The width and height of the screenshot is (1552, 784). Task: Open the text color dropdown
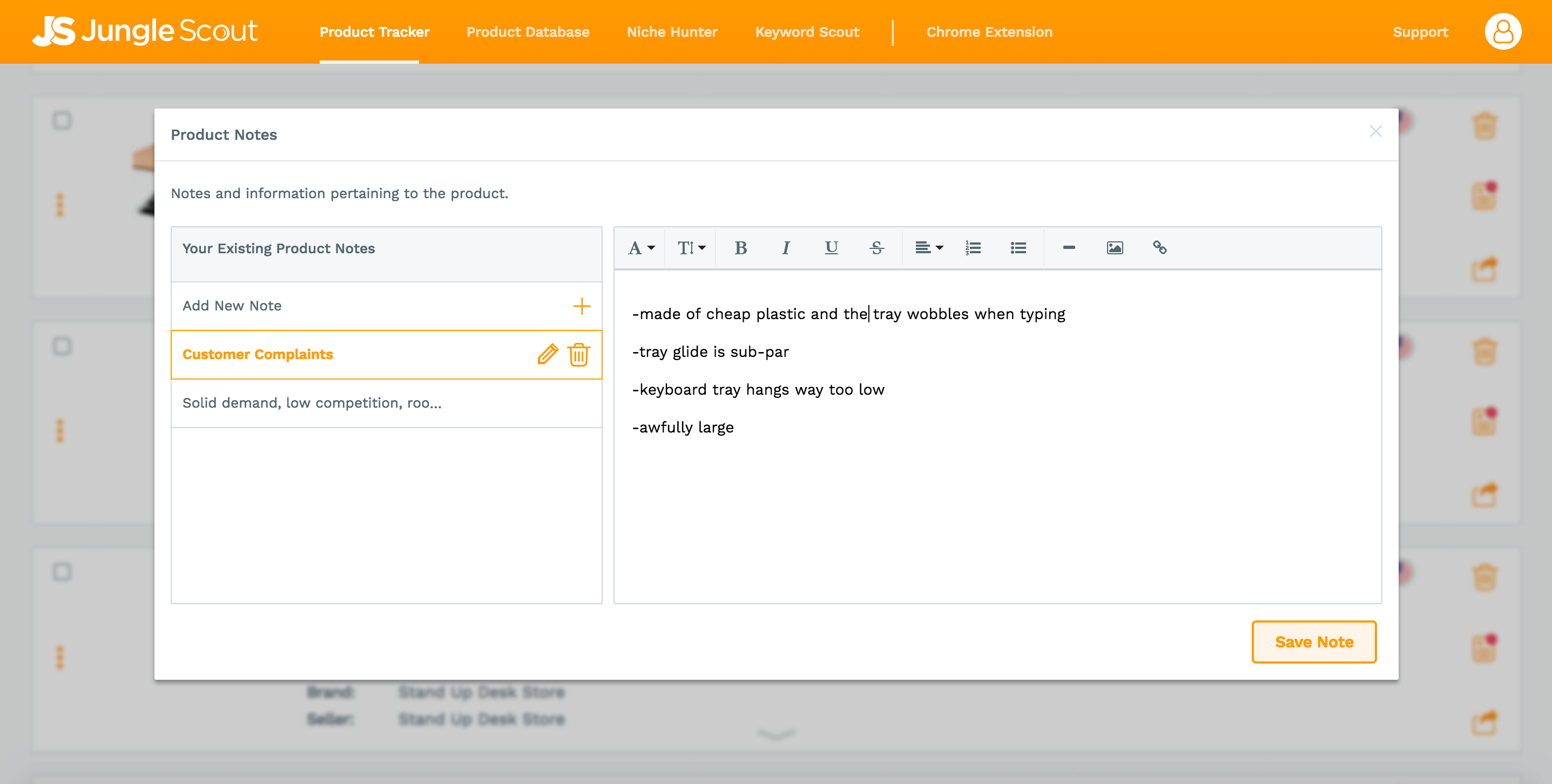point(640,248)
